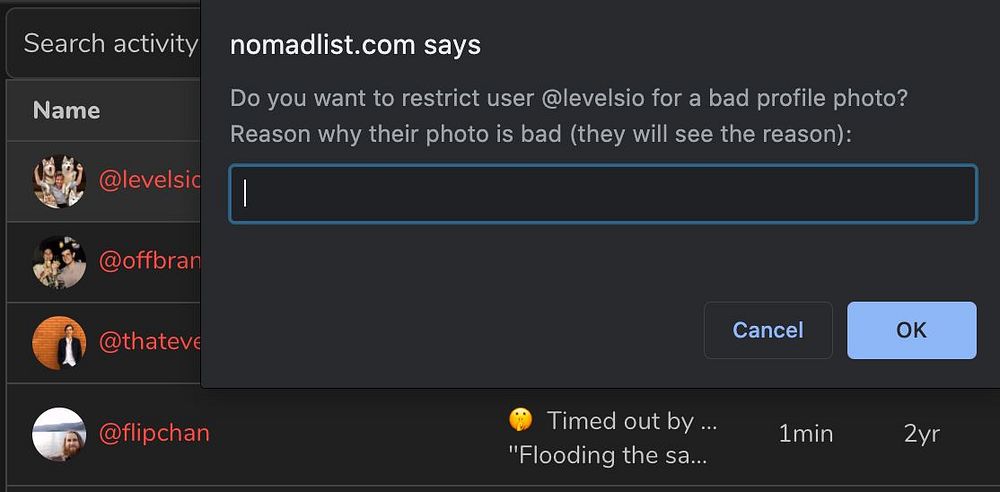The height and width of the screenshot is (492, 1000).
Task: Click the 2yr value in @flipchan's row
Action: (x=921, y=434)
